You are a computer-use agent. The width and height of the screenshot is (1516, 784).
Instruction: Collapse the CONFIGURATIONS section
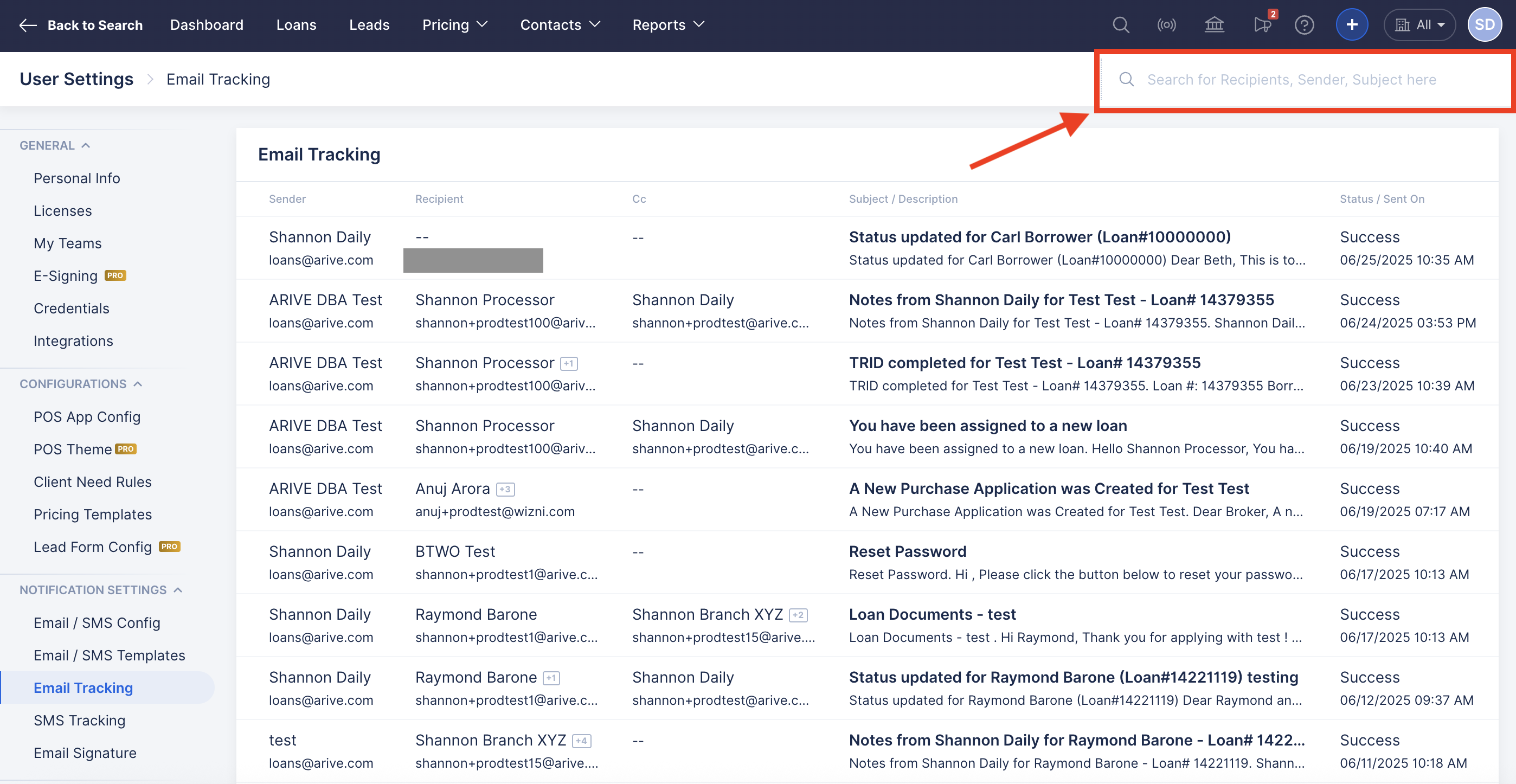[x=138, y=384]
